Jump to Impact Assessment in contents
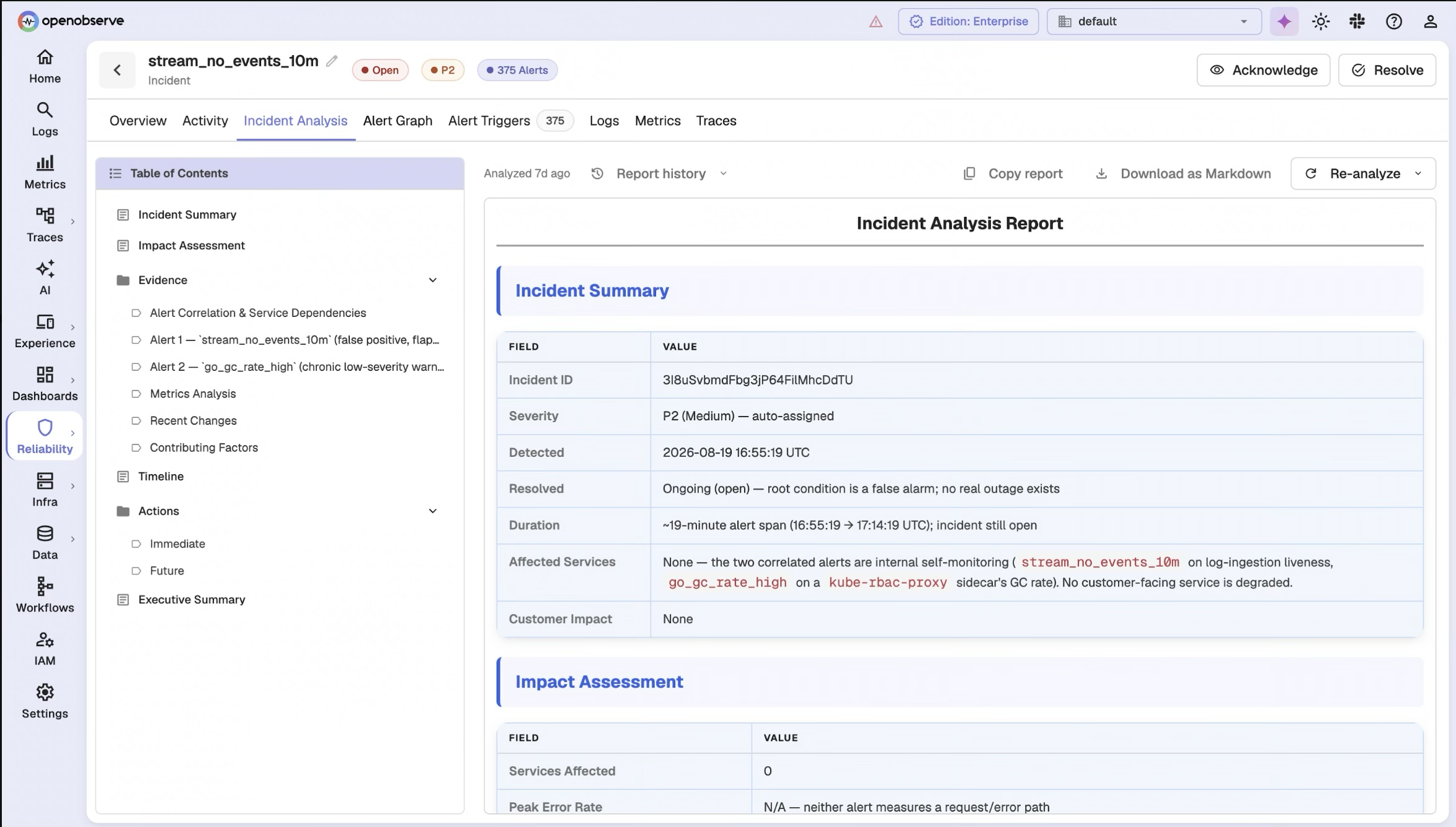 point(191,245)
